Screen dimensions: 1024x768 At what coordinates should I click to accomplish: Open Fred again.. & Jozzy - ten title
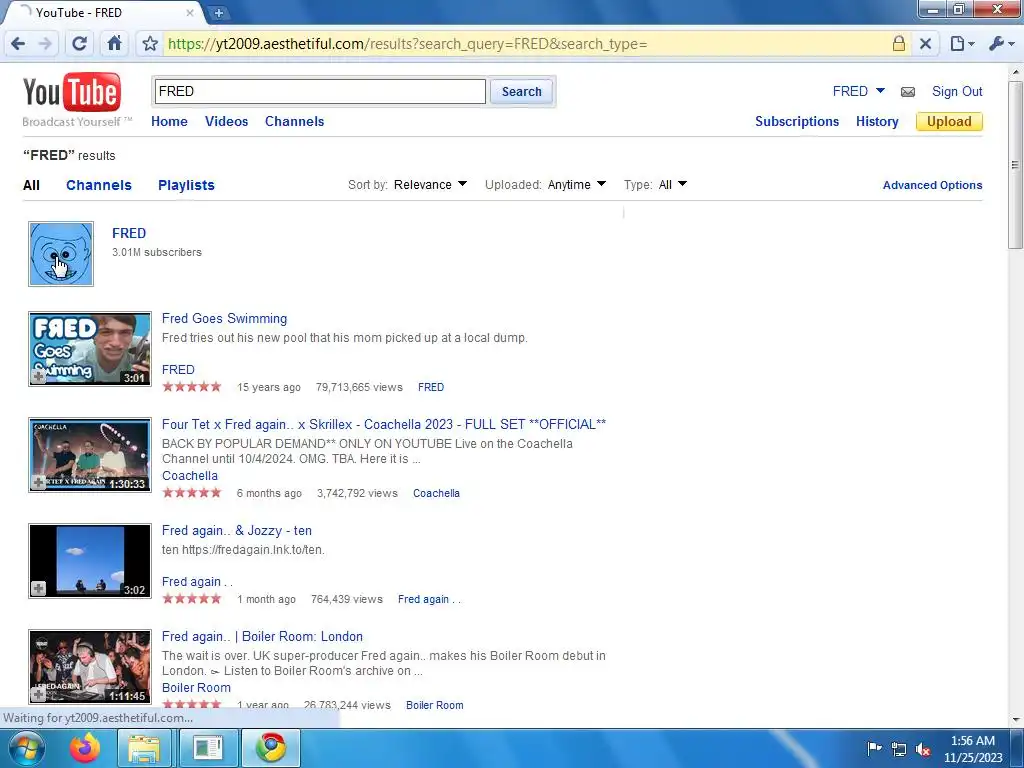pyautogui.click(x=236, y=530)
